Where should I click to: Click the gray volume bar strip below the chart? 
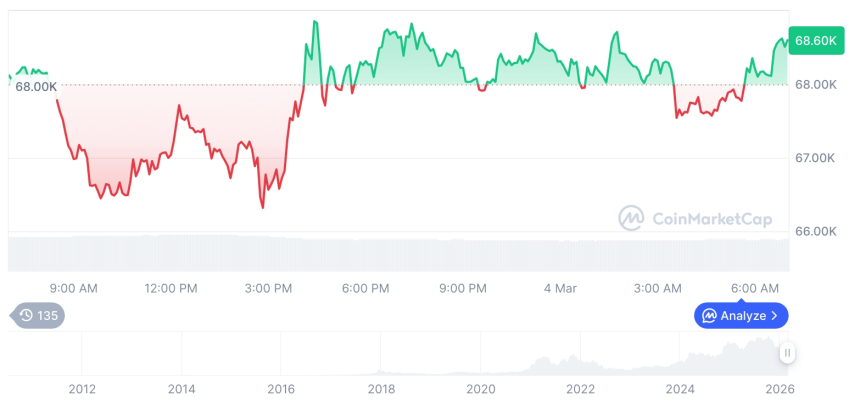pyautogui.click(x=398, y=254)
